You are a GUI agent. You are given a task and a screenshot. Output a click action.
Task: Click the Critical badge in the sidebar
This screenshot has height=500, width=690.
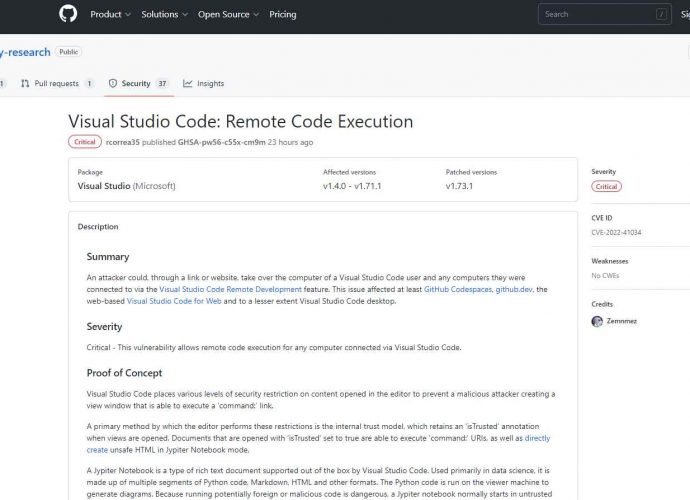click(606, 186)
